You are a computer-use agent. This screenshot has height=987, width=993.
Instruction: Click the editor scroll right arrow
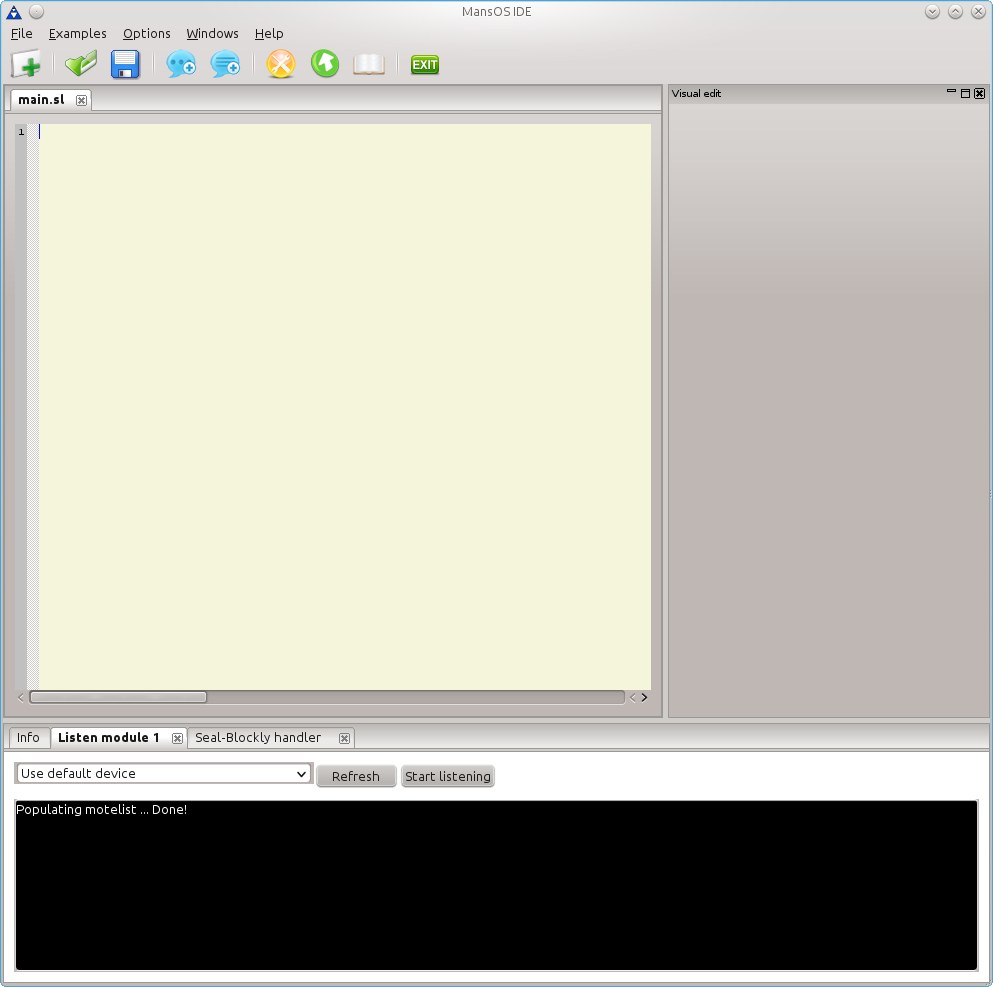[644, 697]
